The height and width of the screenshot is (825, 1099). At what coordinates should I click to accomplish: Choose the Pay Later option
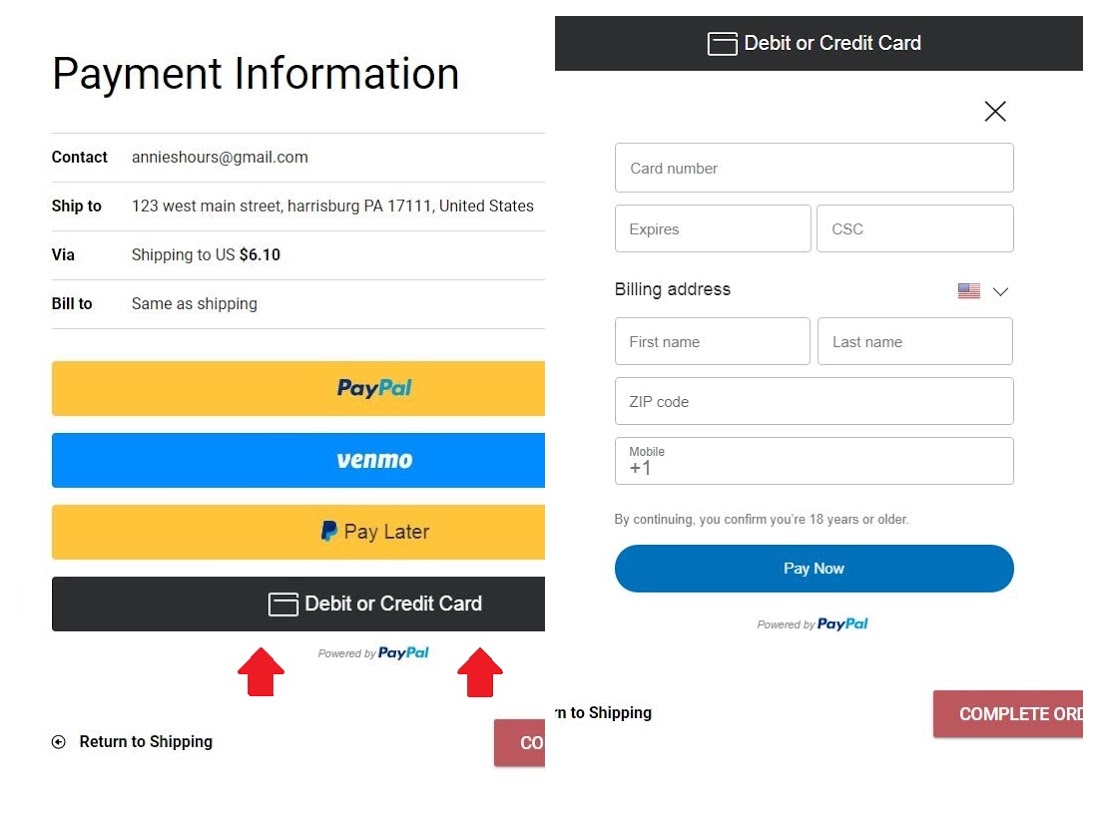coord(299,532)
